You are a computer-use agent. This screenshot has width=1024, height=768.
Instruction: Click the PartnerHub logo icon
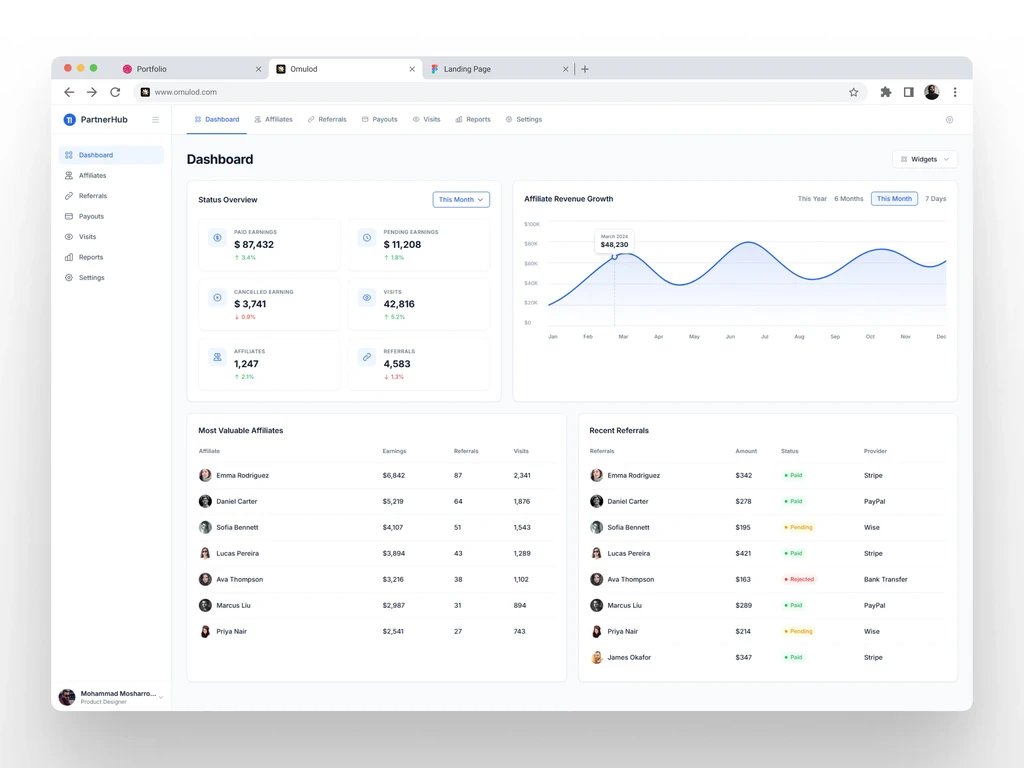pos(69,120)
